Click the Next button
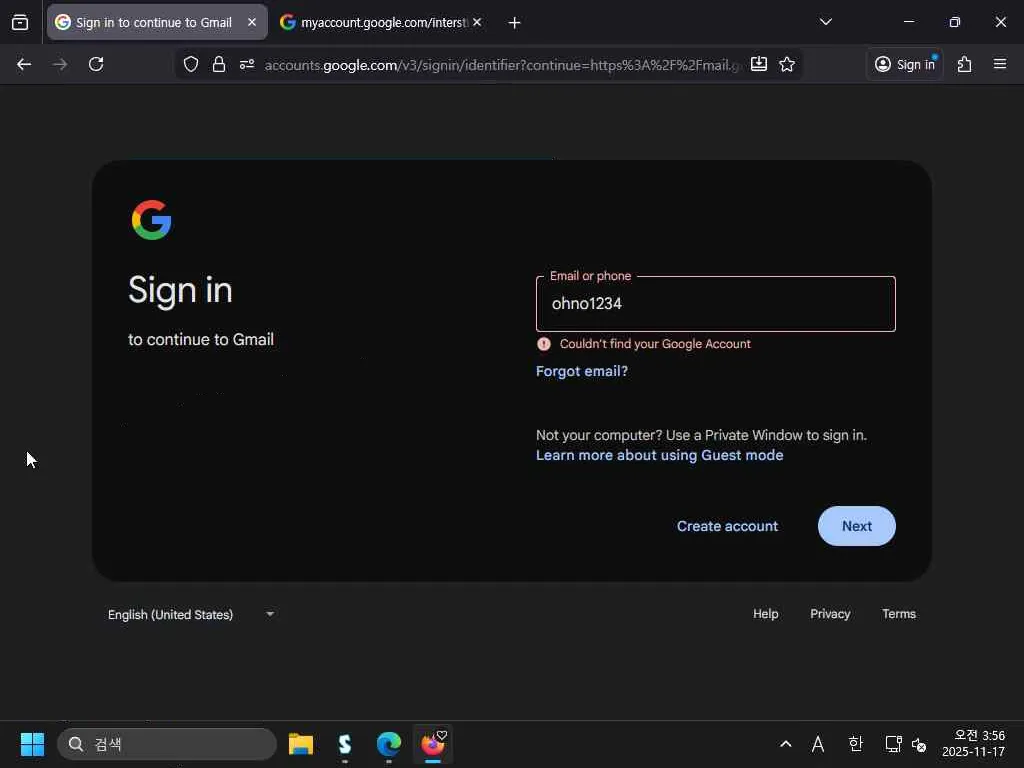 [857, 526]
